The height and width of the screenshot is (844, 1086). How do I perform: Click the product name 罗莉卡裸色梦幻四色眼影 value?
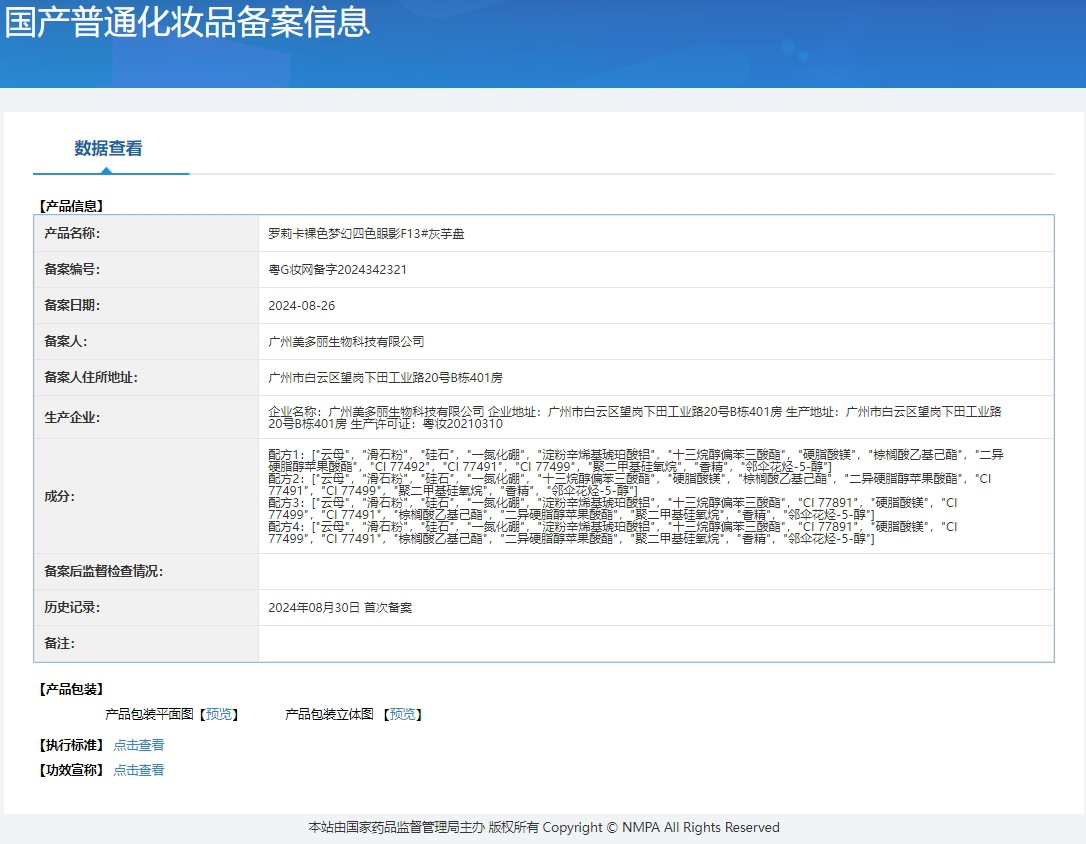pos(366,233)
